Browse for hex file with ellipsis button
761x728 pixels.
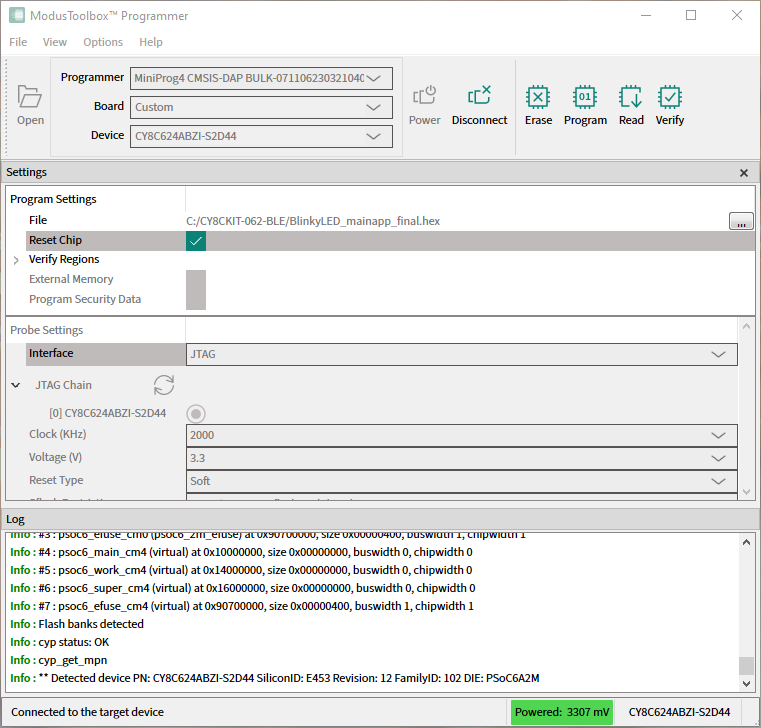point(741,221)
